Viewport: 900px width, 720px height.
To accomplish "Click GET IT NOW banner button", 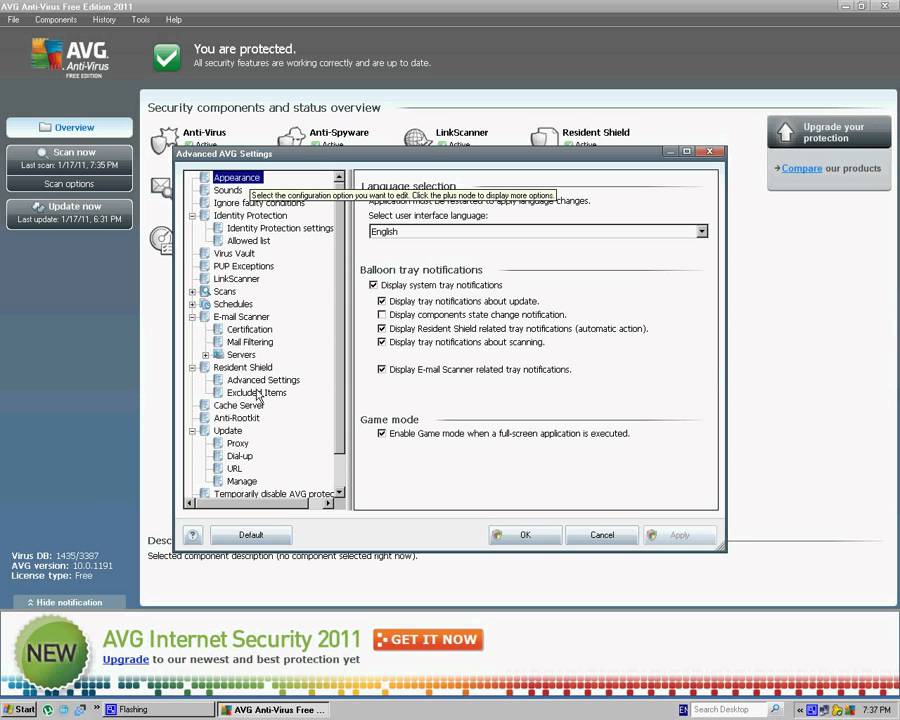I will coord(428,640).
